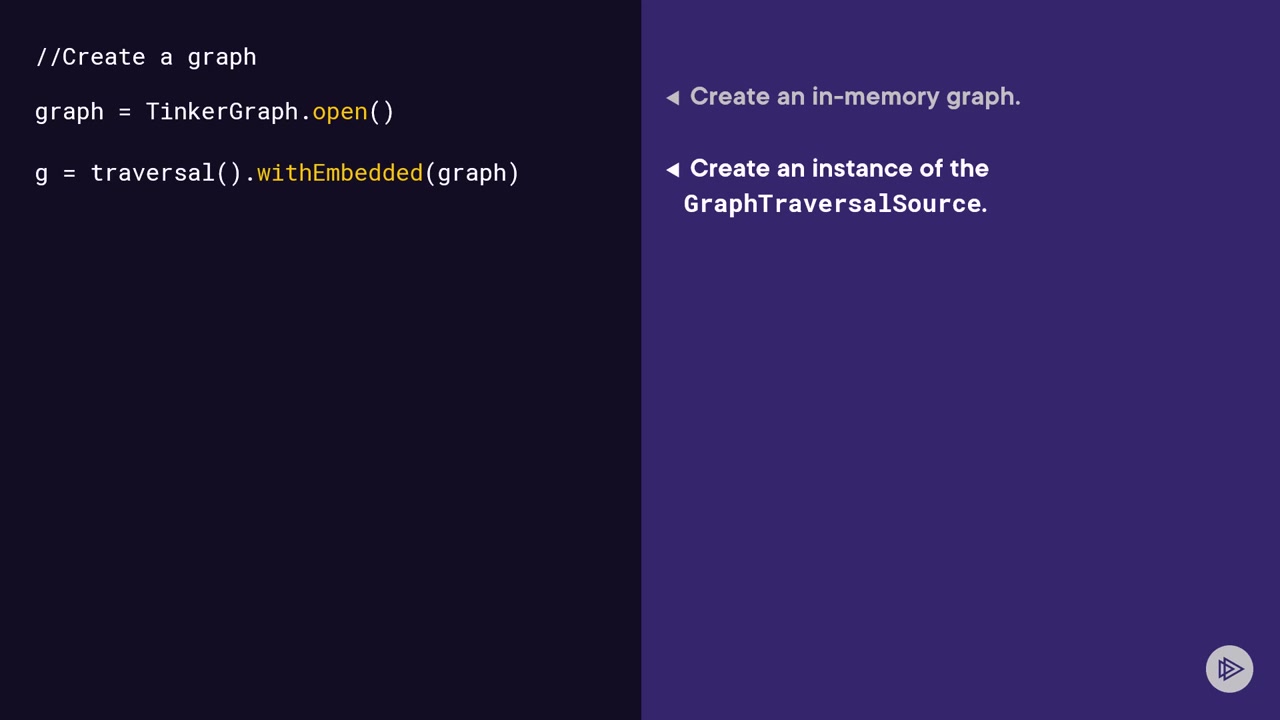Screen dimensions: 1280x720
Task: Click the word 'graph' in the code comment
Action: 222,57
